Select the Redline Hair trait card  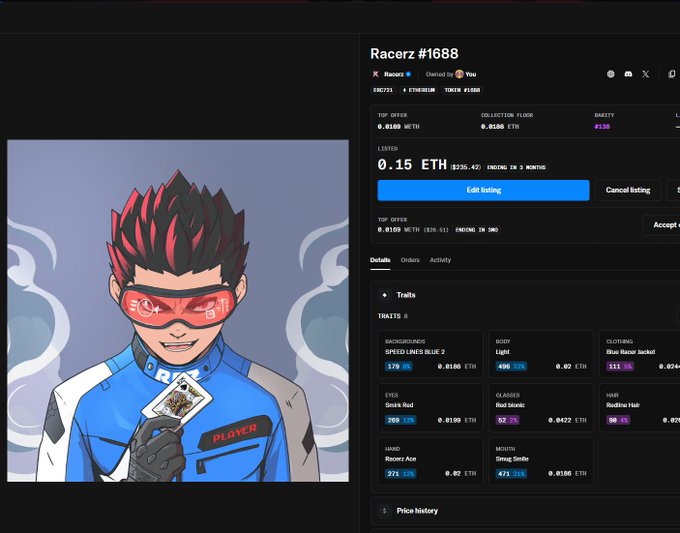(x=640, y=408)
